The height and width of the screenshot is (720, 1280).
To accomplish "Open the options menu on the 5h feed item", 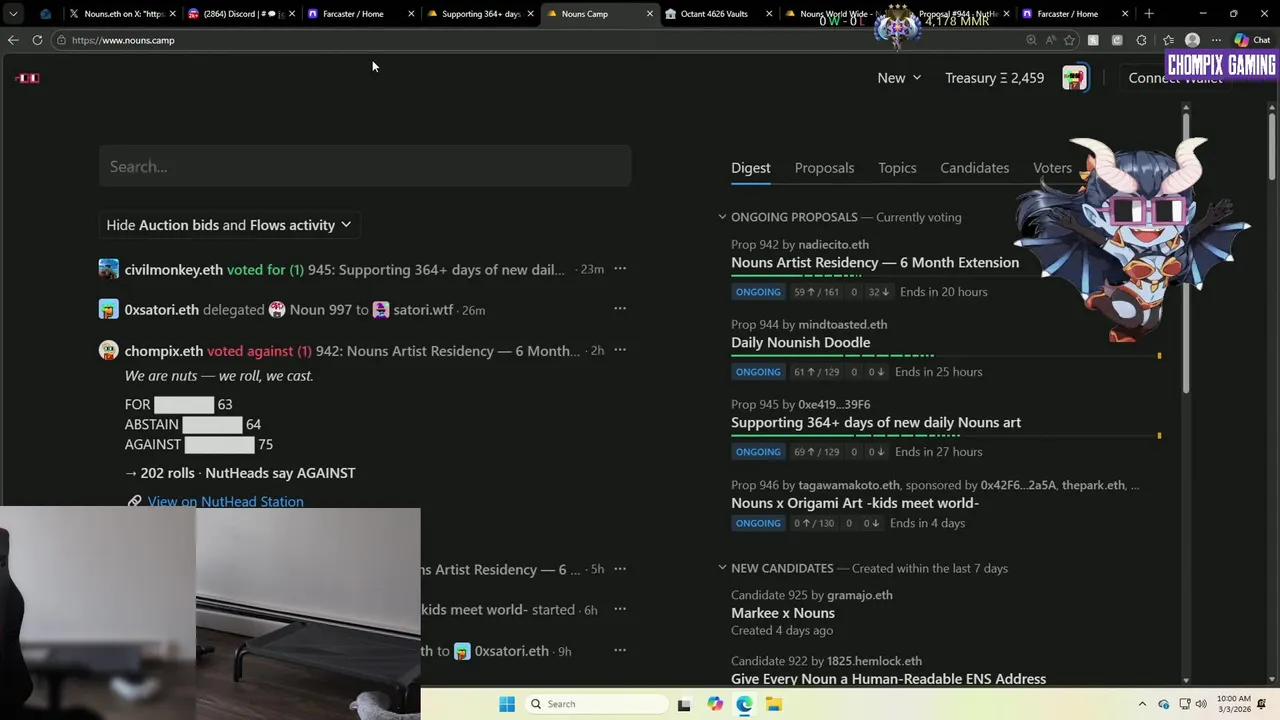I will (x=620, y=569).
